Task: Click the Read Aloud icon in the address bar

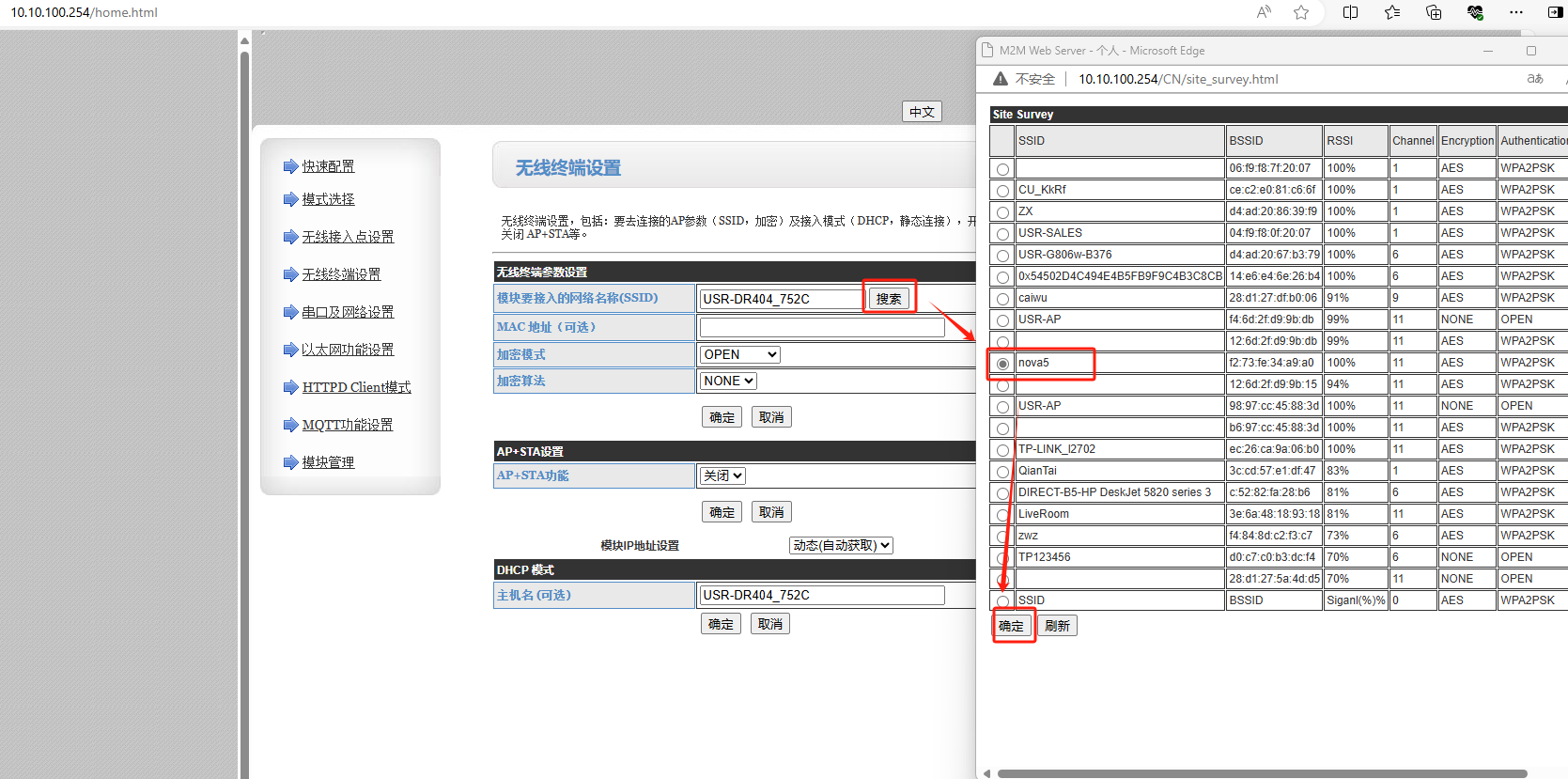Action: click(x=1264, y=12)
